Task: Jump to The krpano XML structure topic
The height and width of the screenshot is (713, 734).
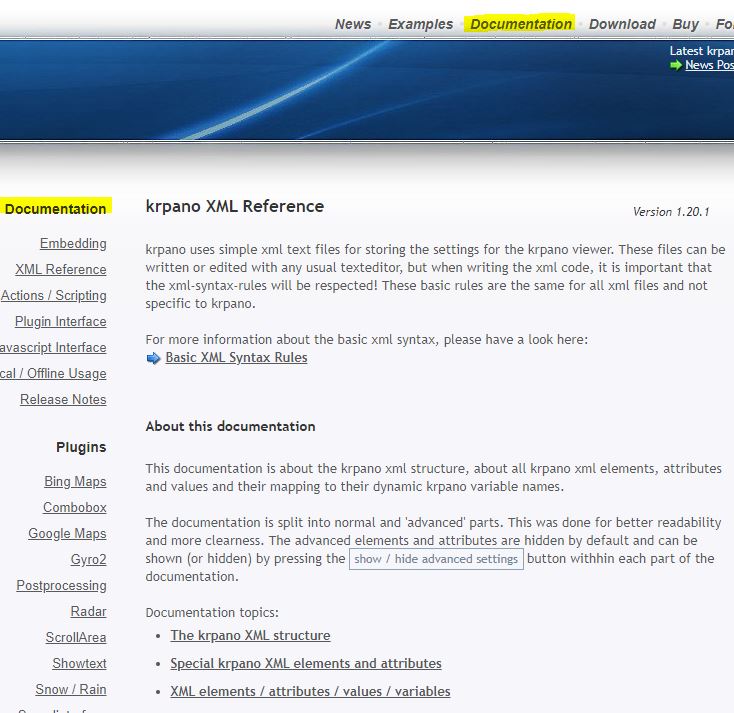Action: click(x=250, y=636)
